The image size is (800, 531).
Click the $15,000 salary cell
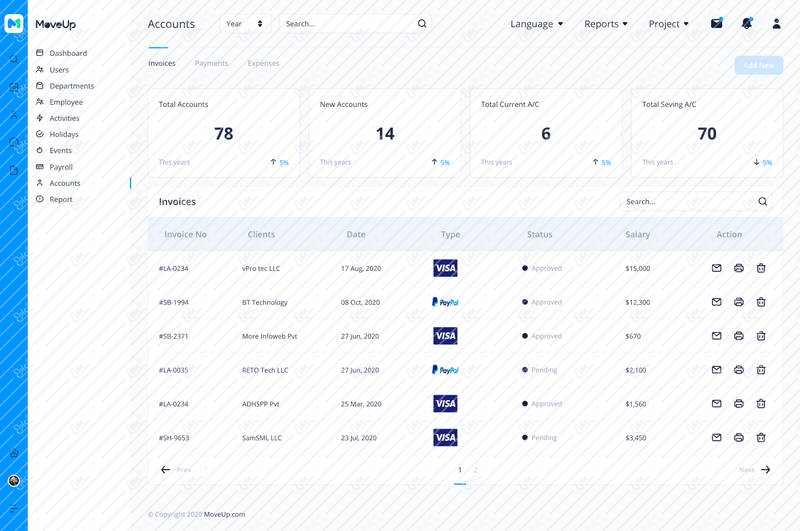click(638, 268)
